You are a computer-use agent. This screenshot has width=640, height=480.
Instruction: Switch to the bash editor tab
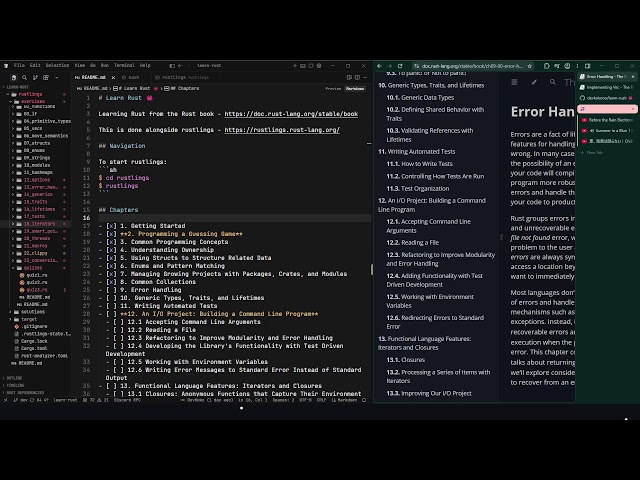tap(133, 78)
